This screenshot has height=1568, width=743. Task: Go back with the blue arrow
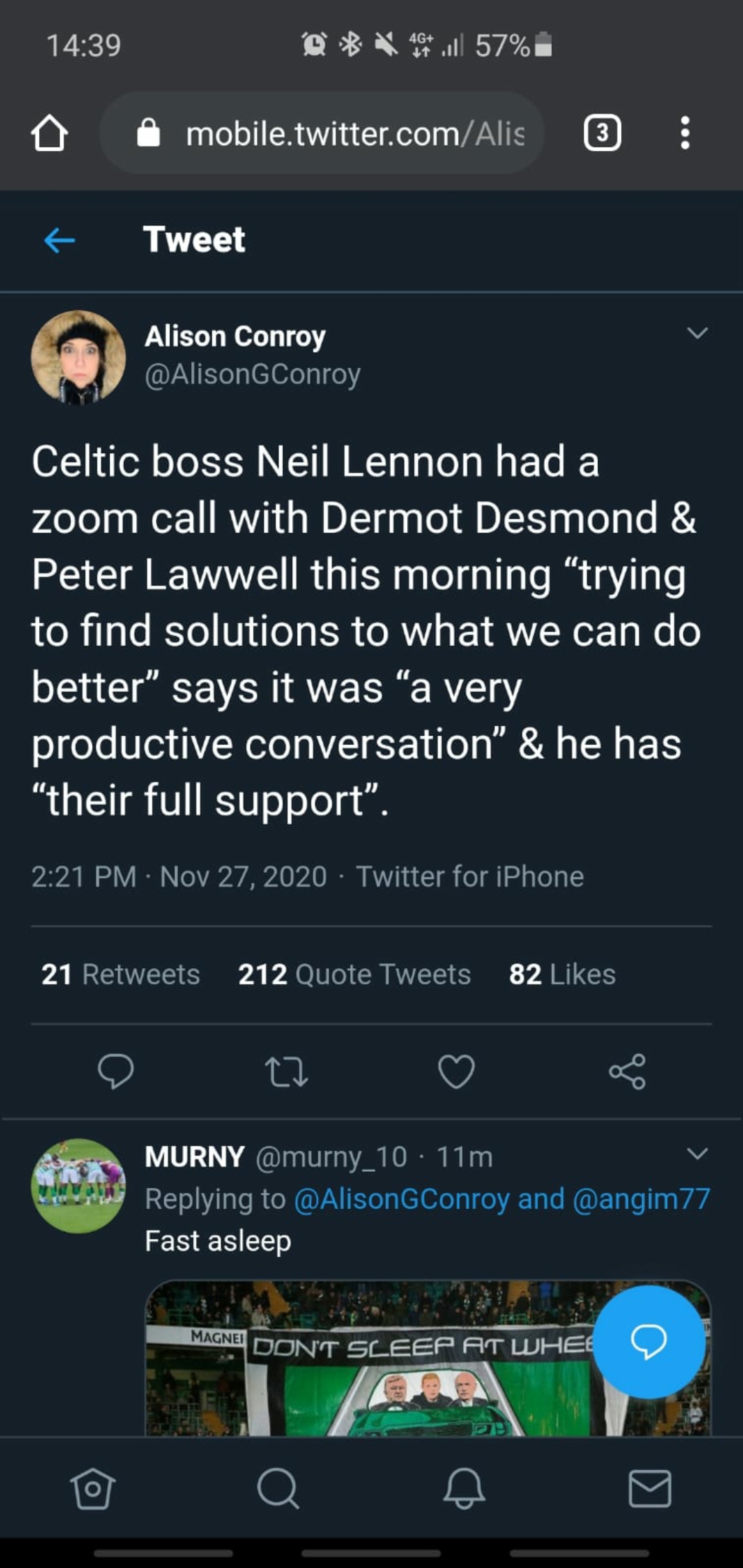(x=60, y=241)
